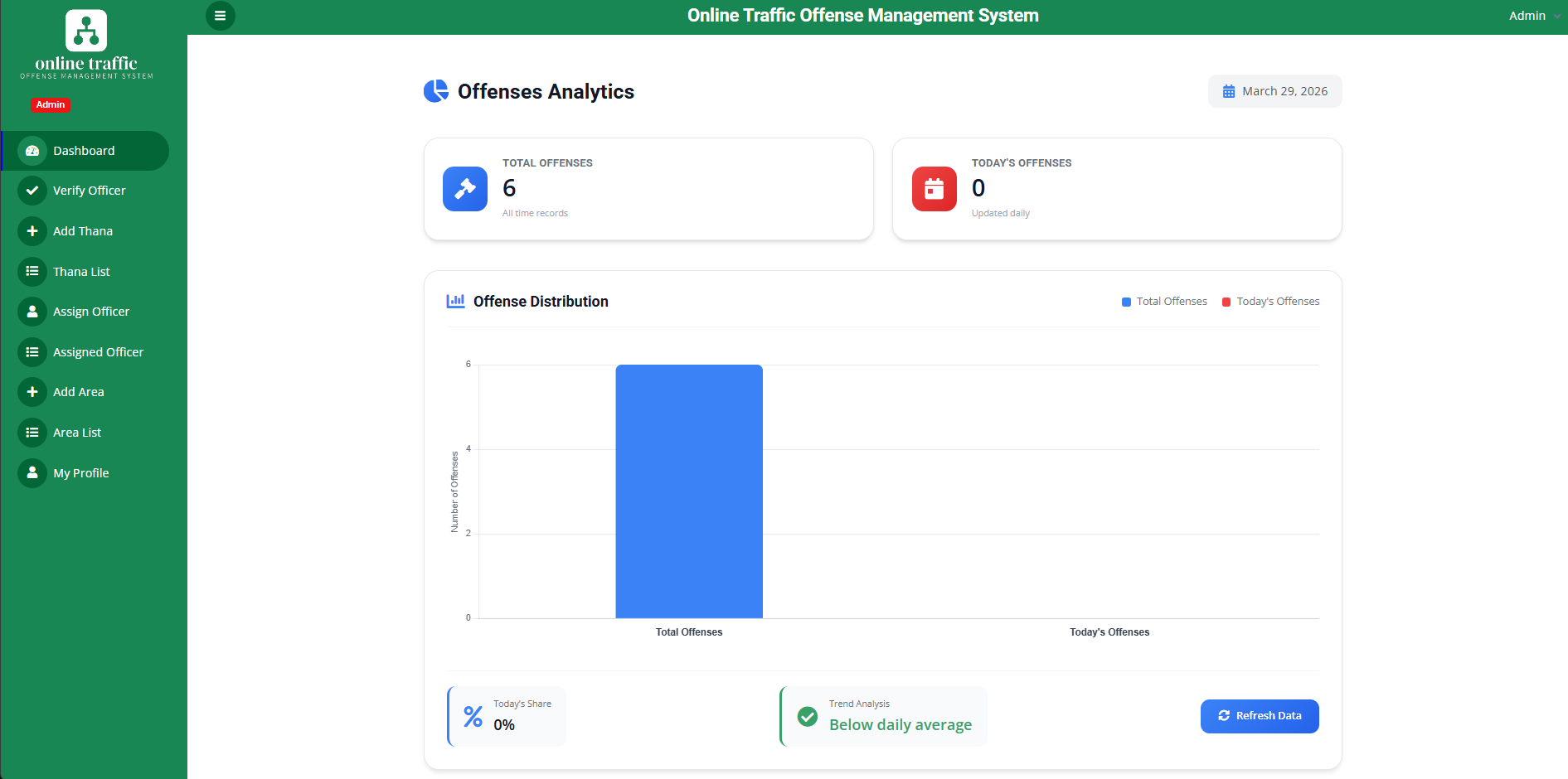Screen dimensions: 1568x779
Task: Select My Profile from sidebar
Action: (x=80, y=473)
